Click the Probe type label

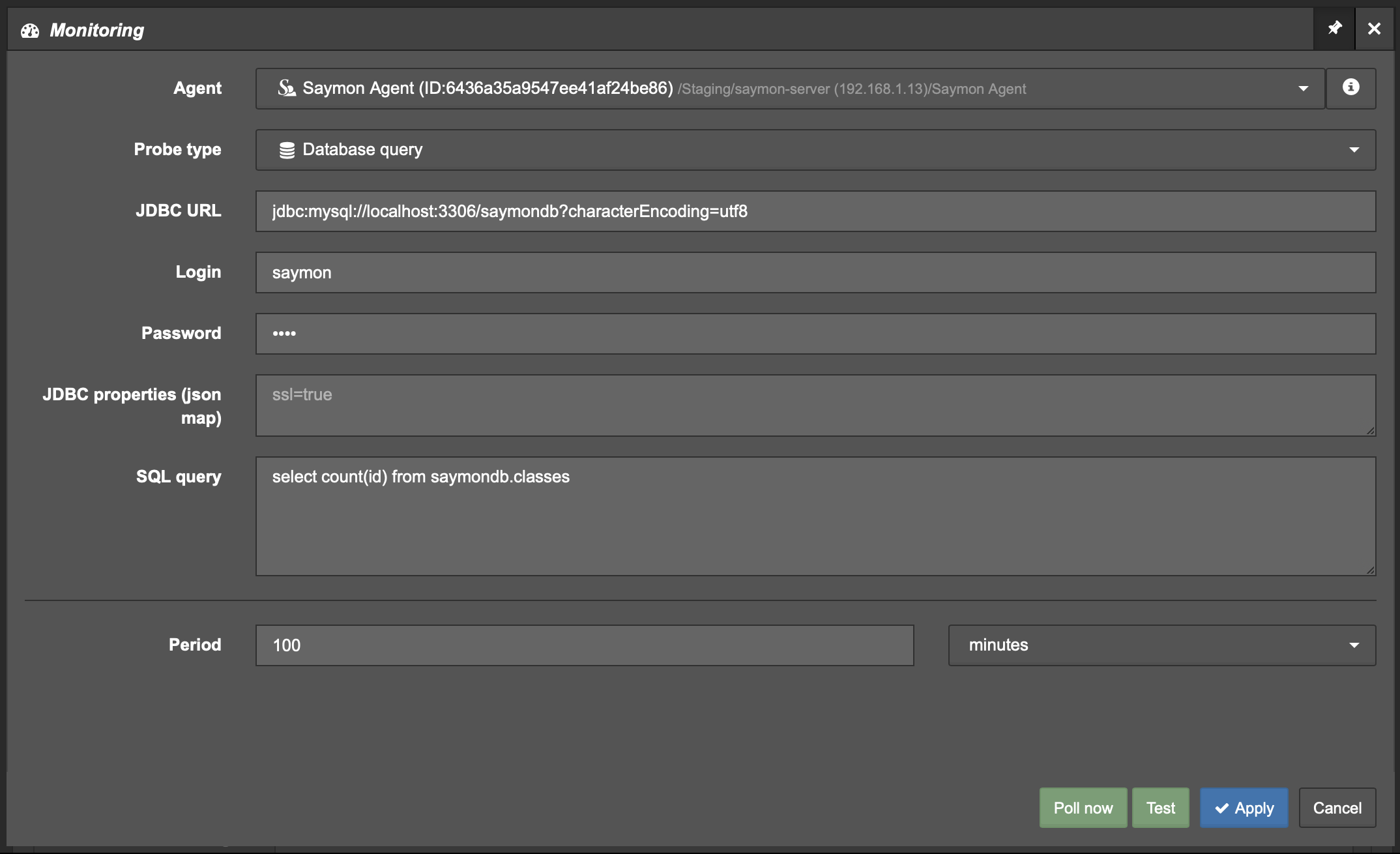(x=177, y=149)
